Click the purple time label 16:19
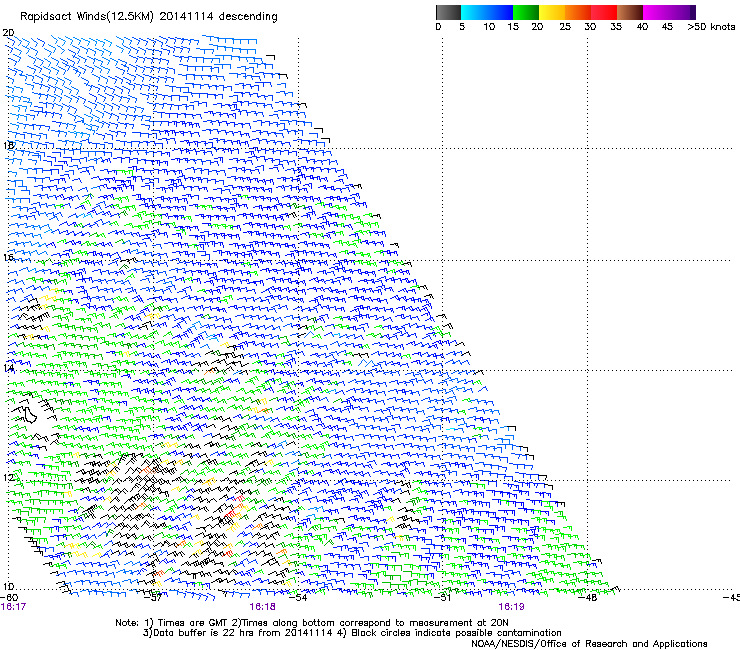The height and width of the screenshot is (650, 740). 512,607
